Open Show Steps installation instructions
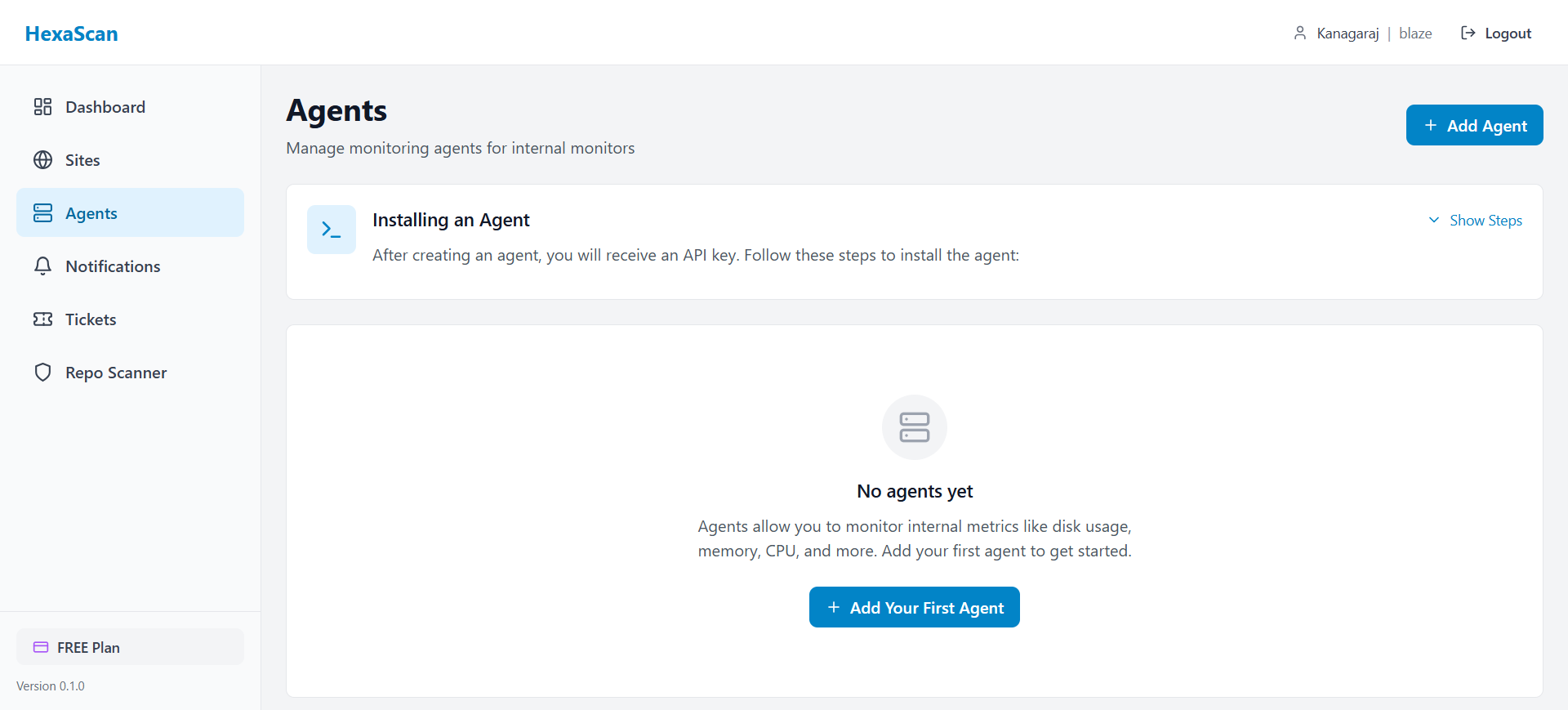Viewport: 1568px width, 710px height. click(1485, 221)
